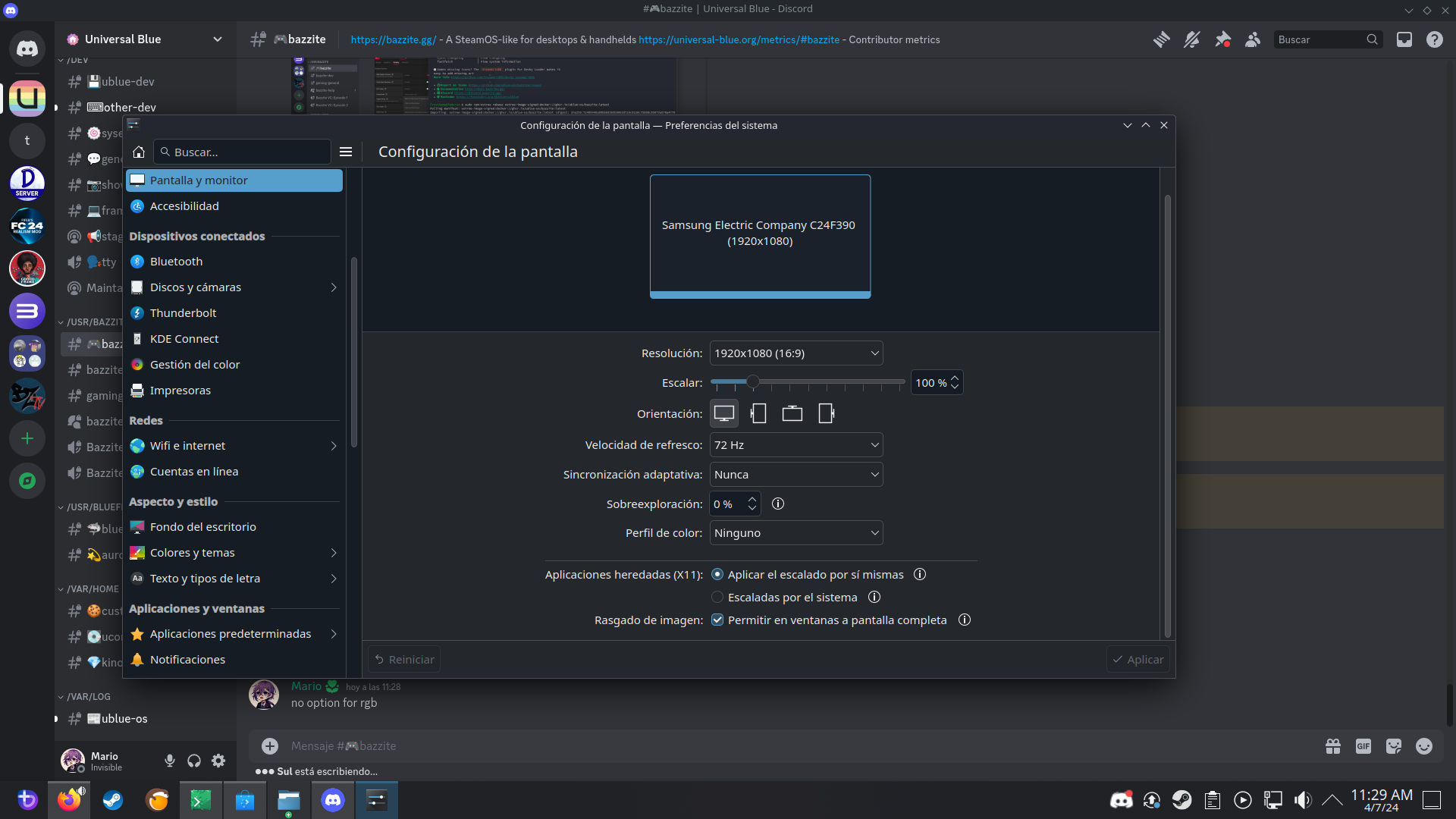Screen dimensions: 1456x819
Task: Open Accesibilidad settings section
Action: click(x=184, y=206)
